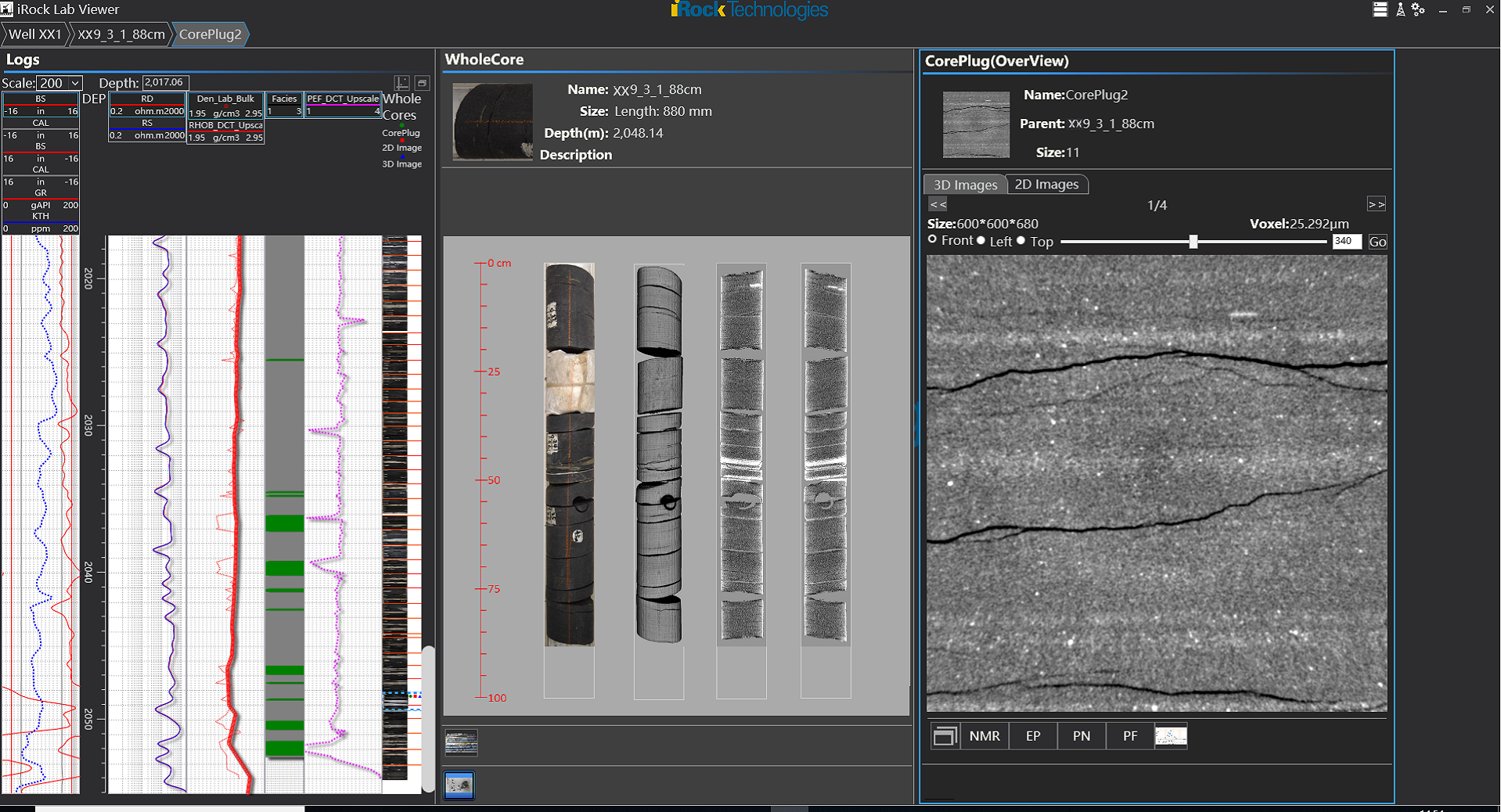
Task: Click the CorePlug CT slice image
Action: [x=1157, y=483]
